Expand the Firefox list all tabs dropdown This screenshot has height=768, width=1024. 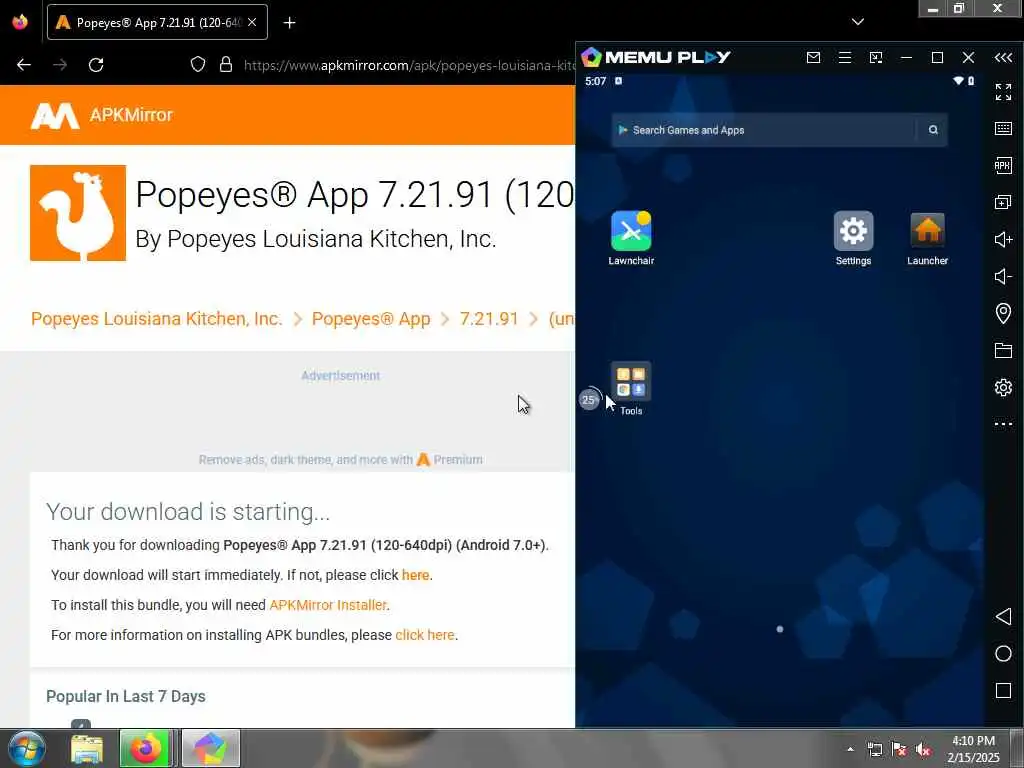tap(858, 22)
